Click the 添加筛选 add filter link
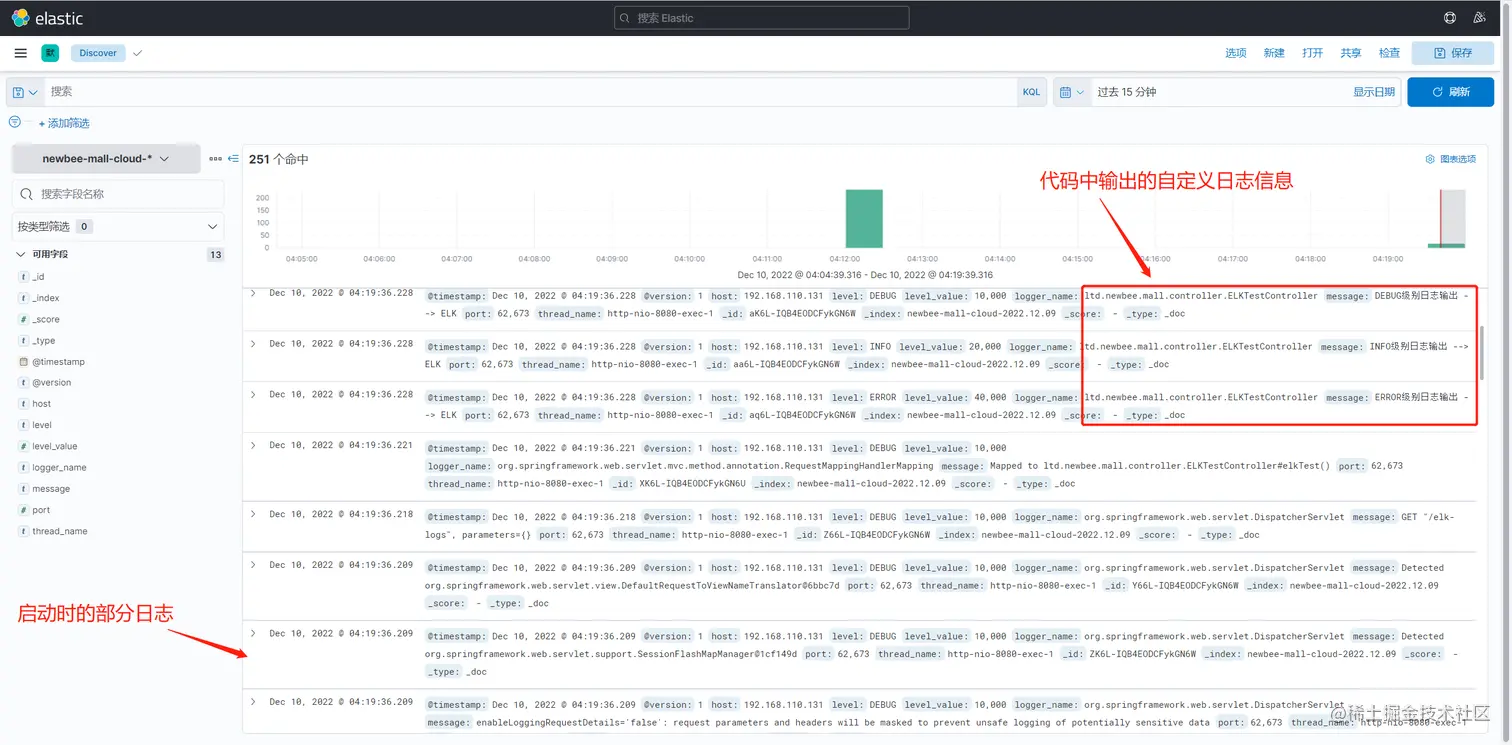 pyautogui.click(x=64, y=123)
